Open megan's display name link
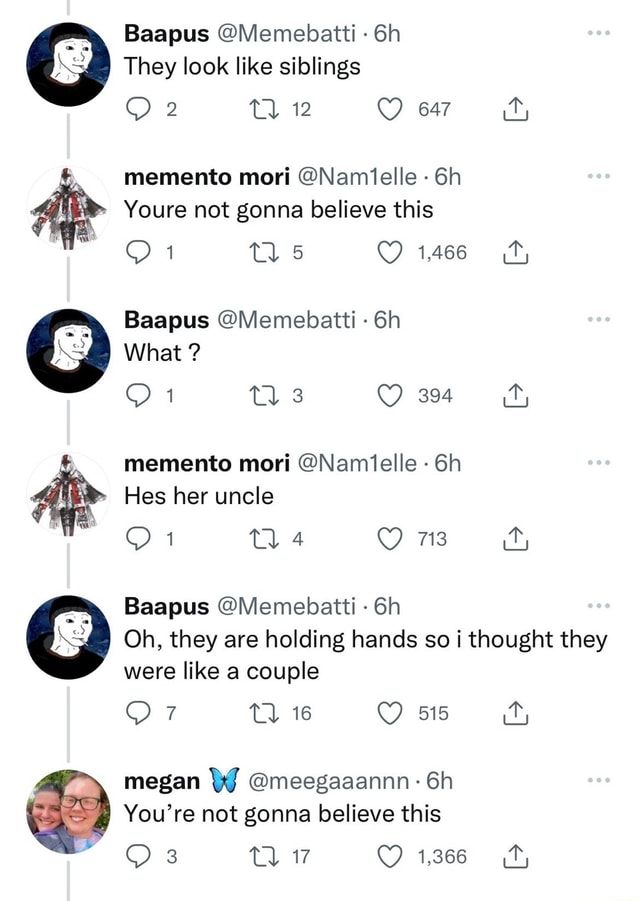640x901 pixels. (x=162, y=781)
